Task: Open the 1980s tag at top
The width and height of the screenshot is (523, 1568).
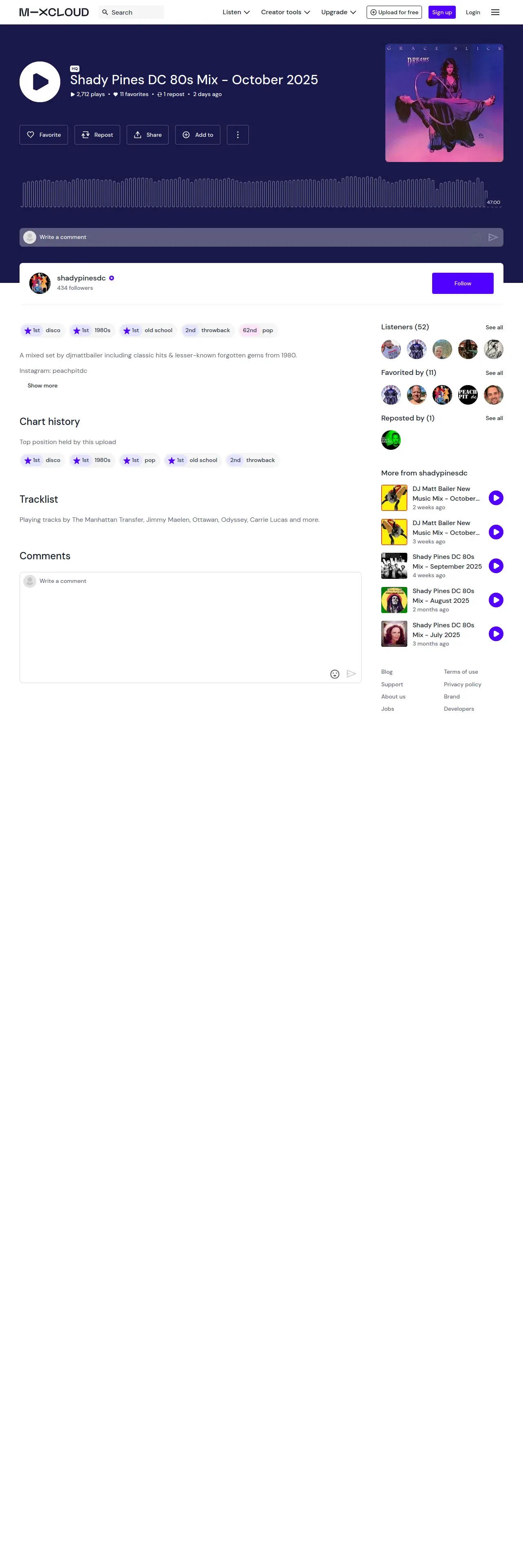Action: (x=92, y=331)
